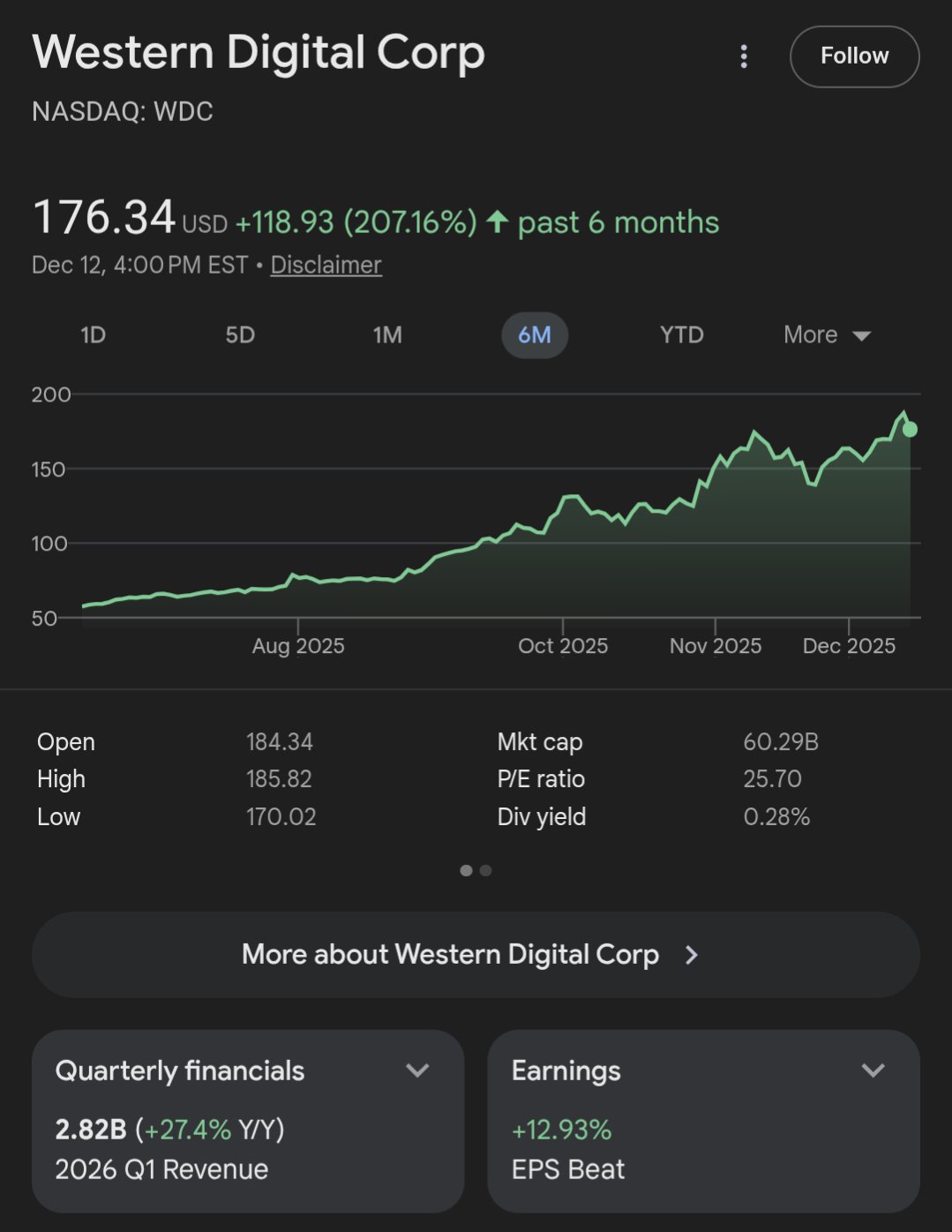Select the 5D time range tab
This screenshot has height=1232, width=952.
240,335
